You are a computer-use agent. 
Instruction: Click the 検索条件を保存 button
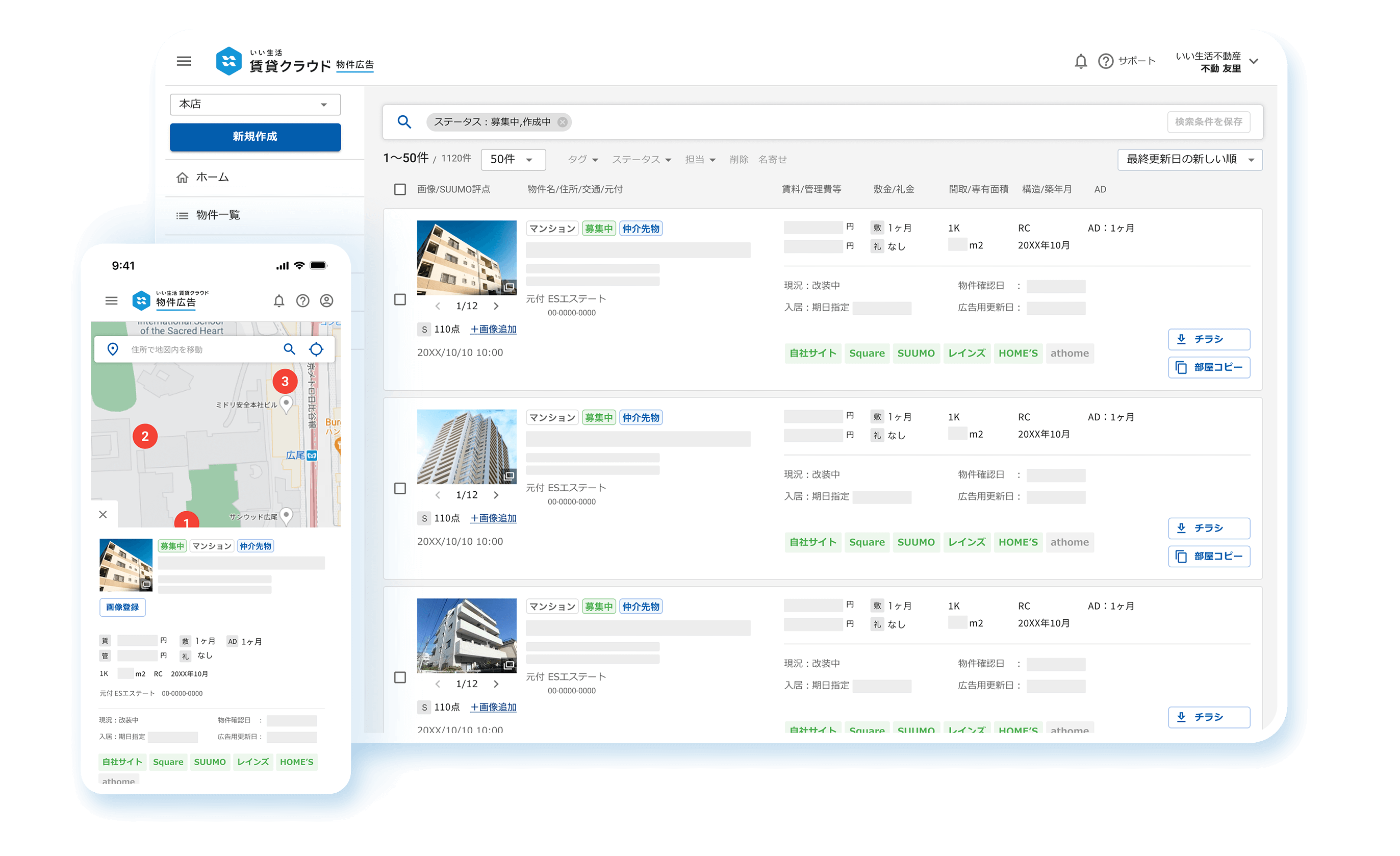pos(1209,121)
